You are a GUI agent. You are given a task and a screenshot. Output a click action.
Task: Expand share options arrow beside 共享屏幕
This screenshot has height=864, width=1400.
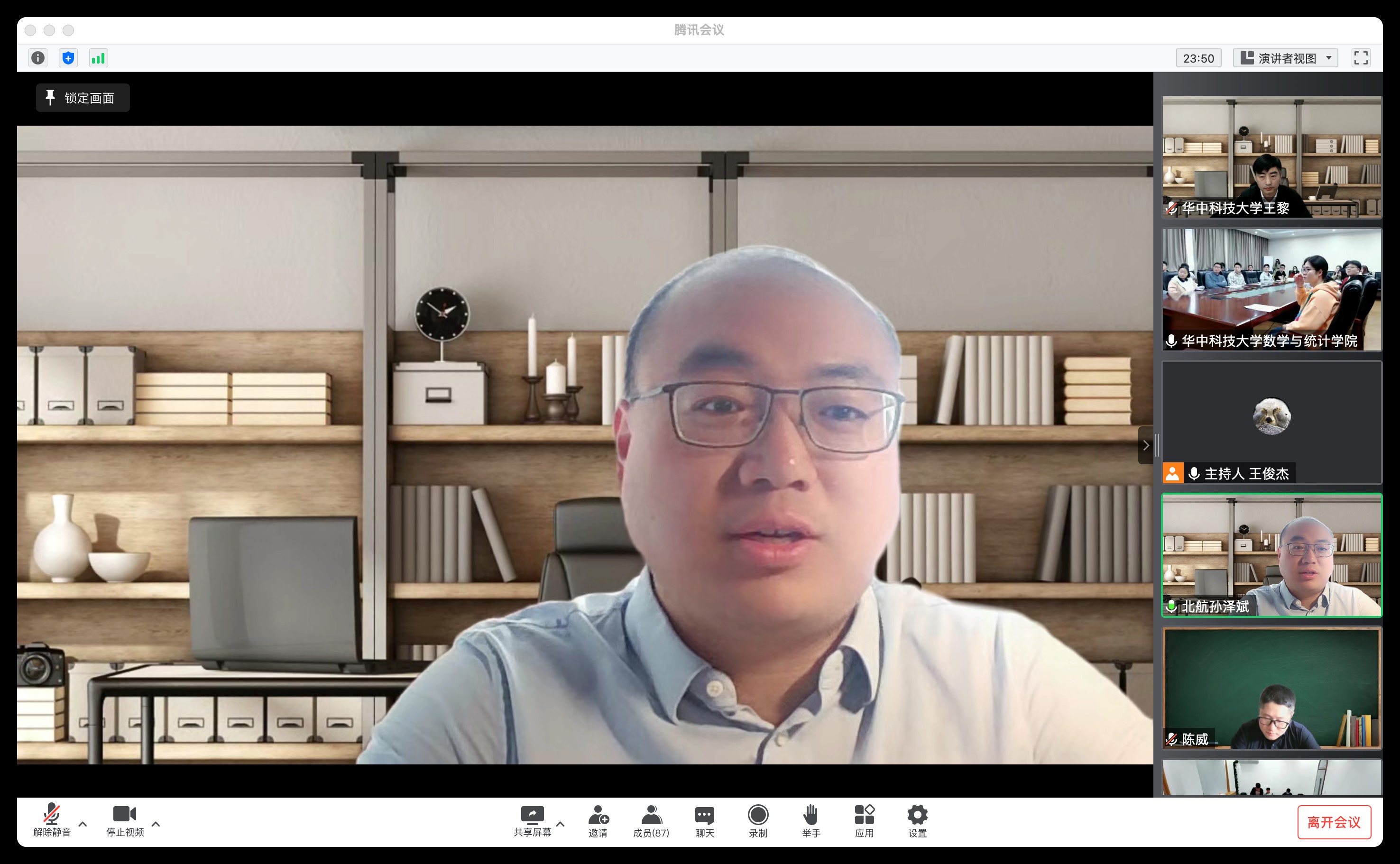pyautogui.click(x=561, y=824)
